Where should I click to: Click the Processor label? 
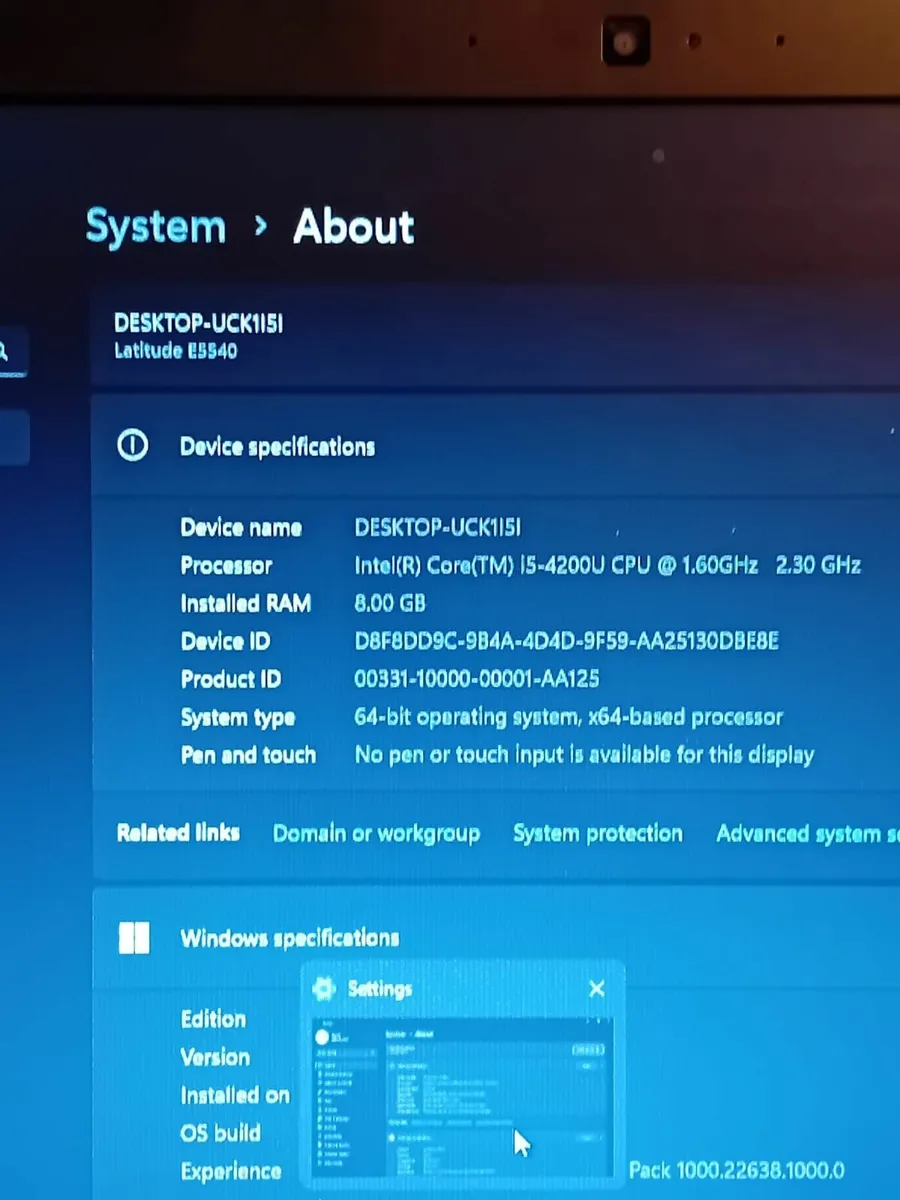click(226, 565)
